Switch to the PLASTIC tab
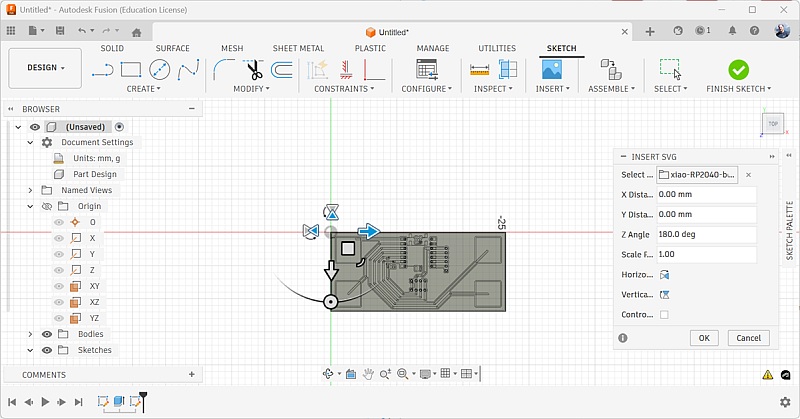The height and width of the screenshot is (419, 800). pos(370,48)
